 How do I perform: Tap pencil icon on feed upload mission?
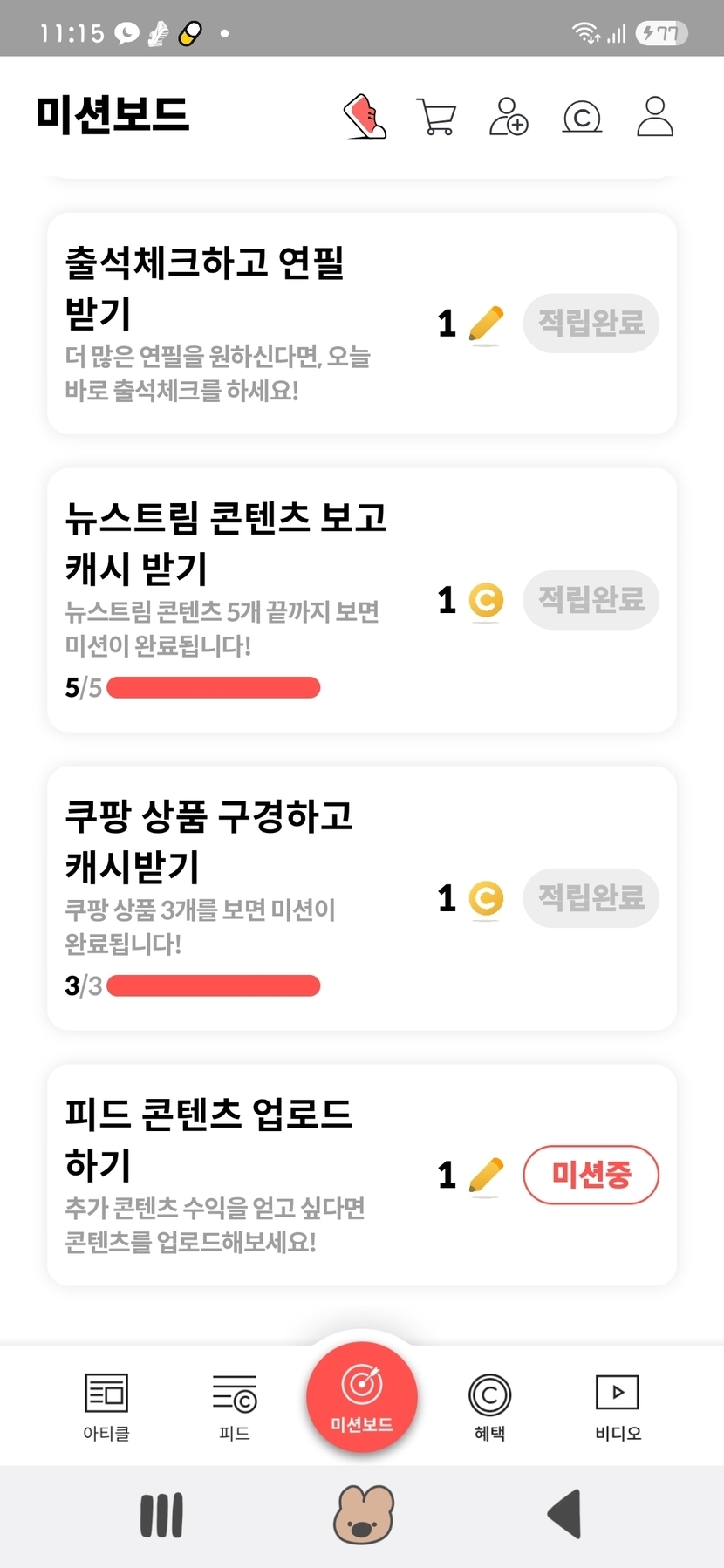[486, 1175]
